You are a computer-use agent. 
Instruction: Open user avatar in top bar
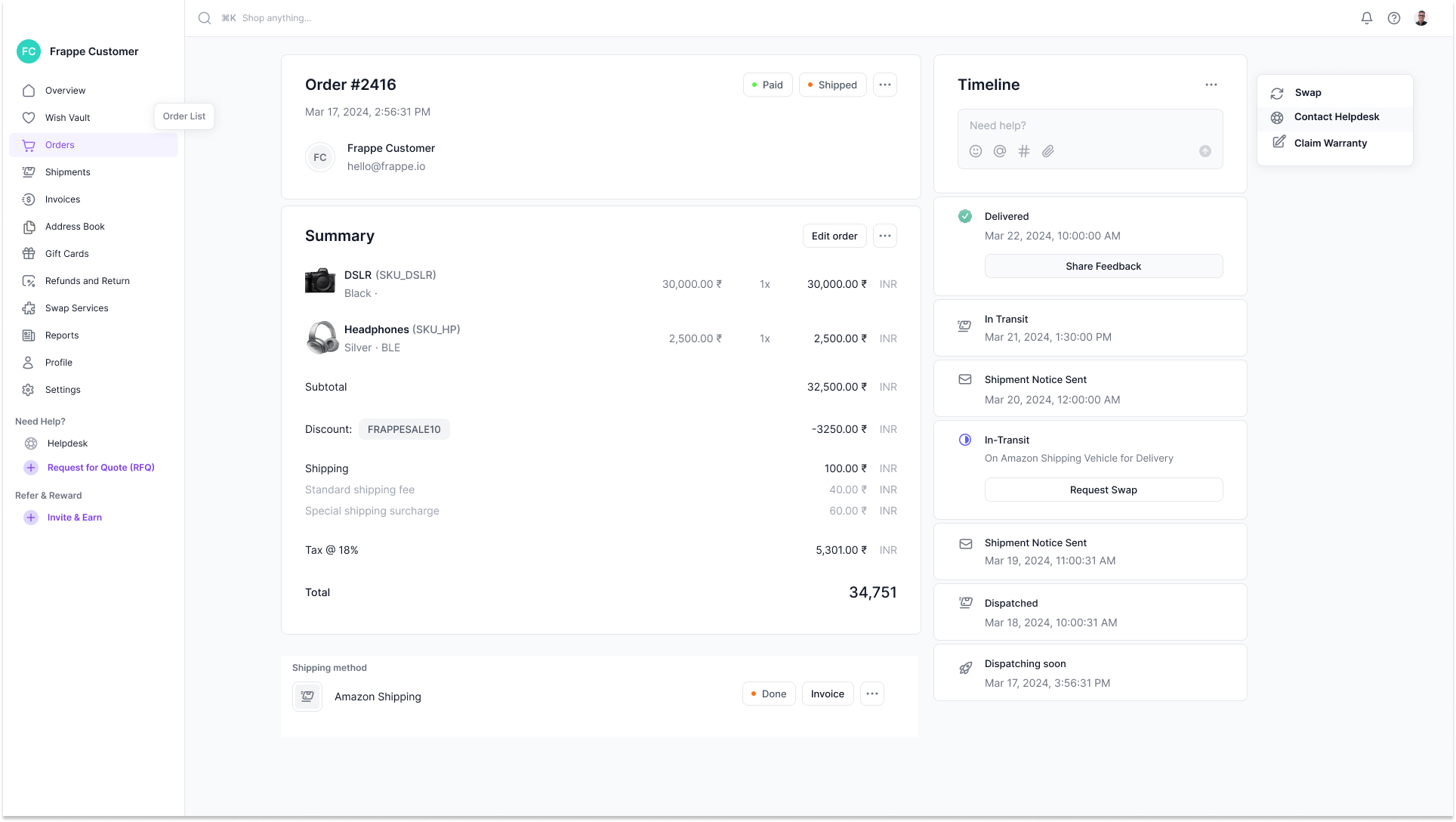pos(1421,18)
